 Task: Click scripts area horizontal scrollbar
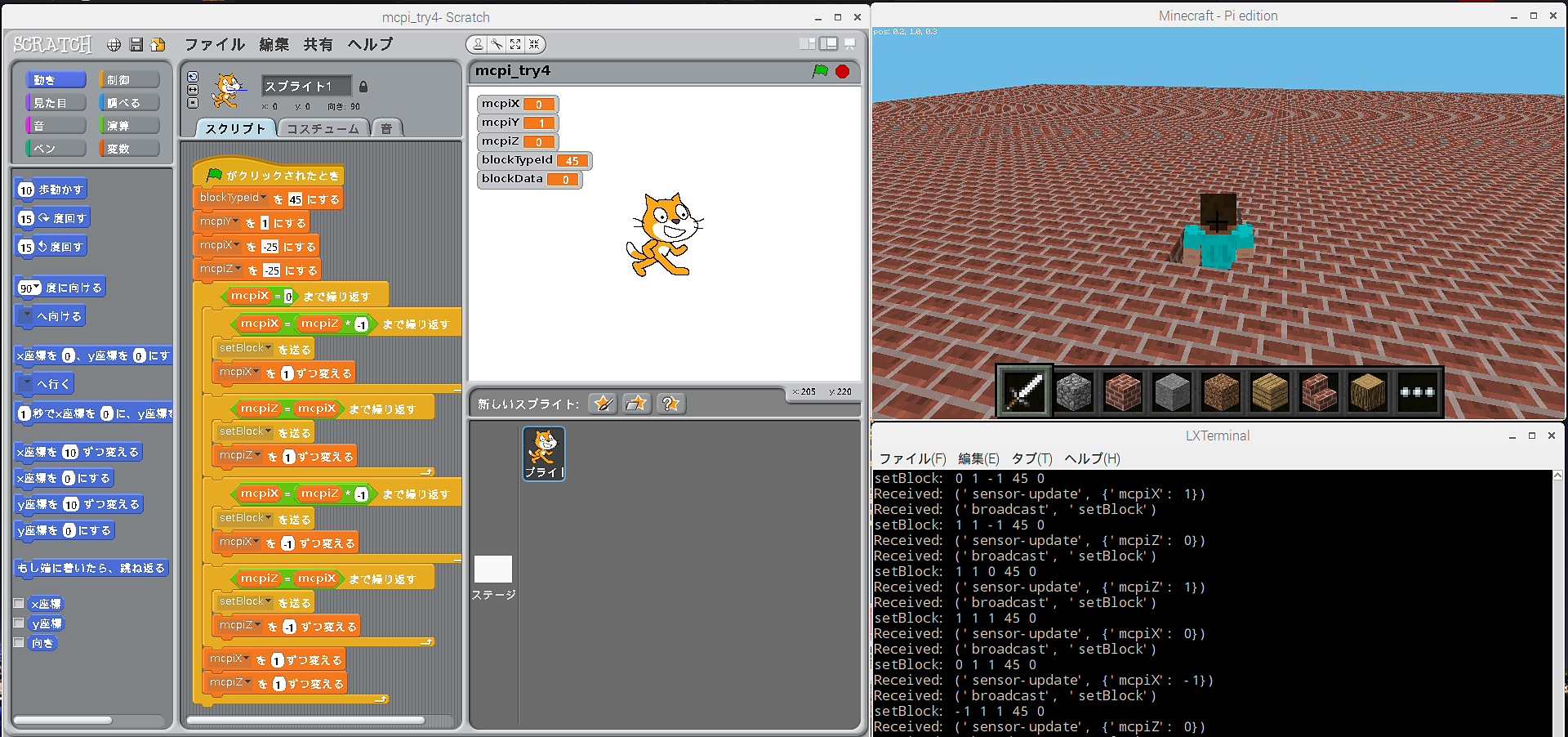(306, 720)
